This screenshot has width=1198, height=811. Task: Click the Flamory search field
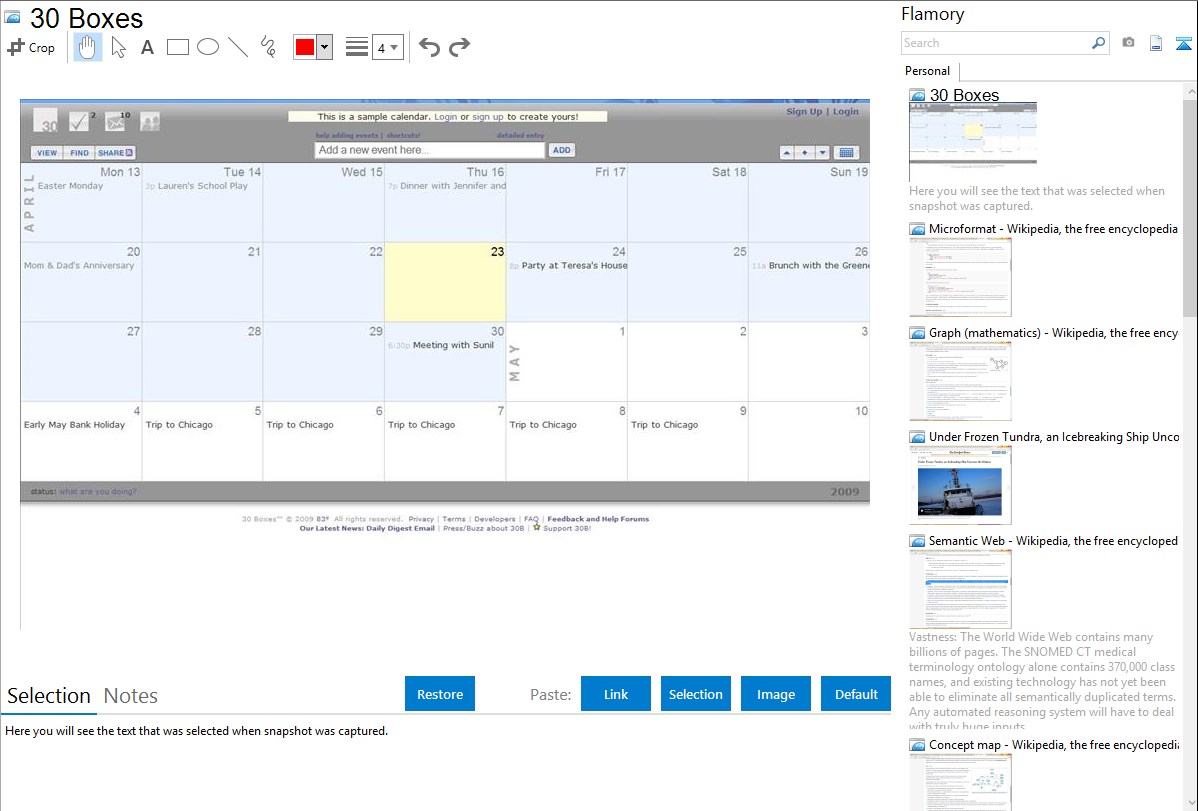click(x=996, y=43)
